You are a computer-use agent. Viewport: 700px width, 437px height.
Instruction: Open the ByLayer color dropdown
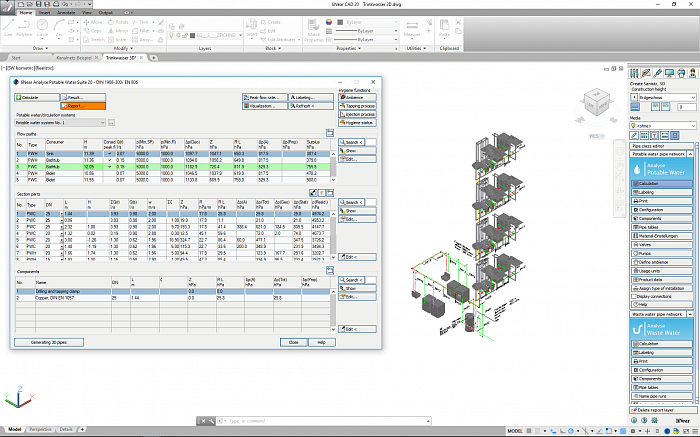click(396, 22)
